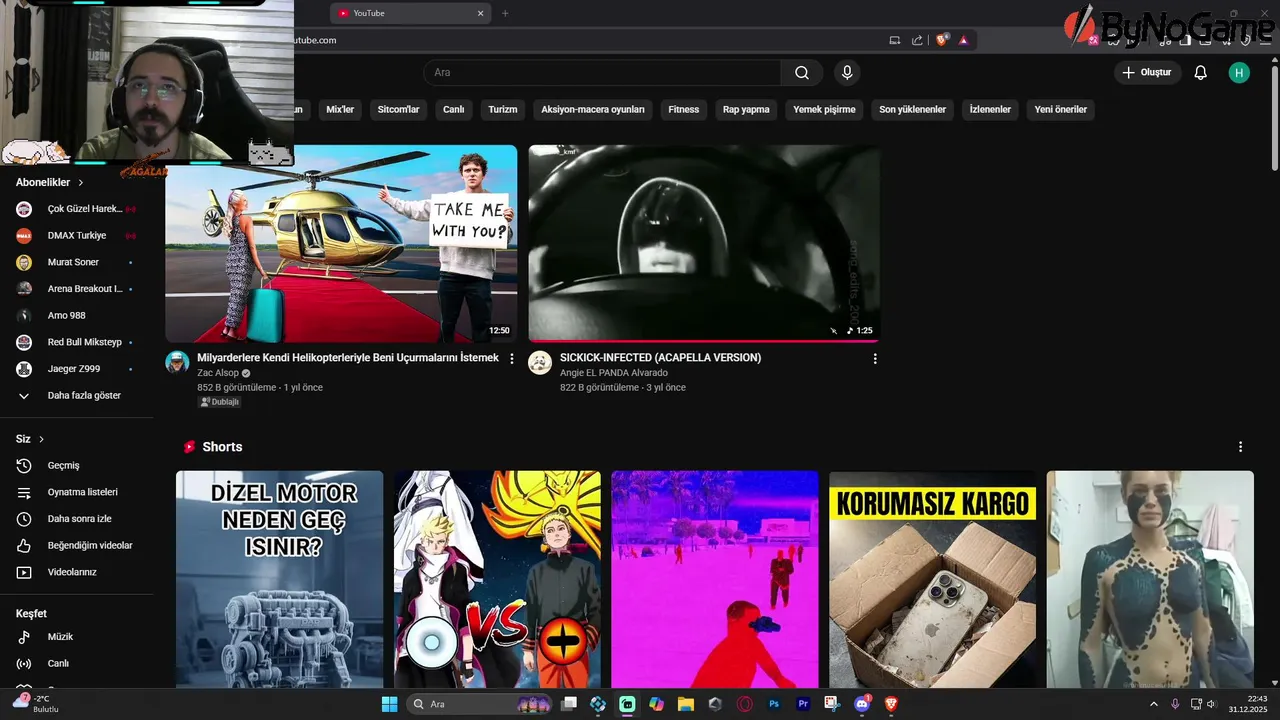Click the share page icon in address bar
The image size is (1280, 720).
[918, 40]
